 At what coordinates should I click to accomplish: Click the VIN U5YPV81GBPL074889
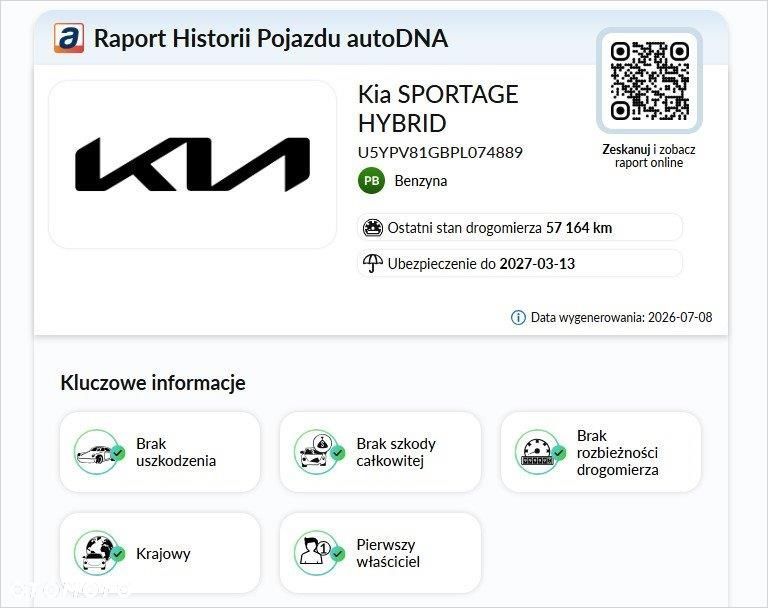pos(440,152)
